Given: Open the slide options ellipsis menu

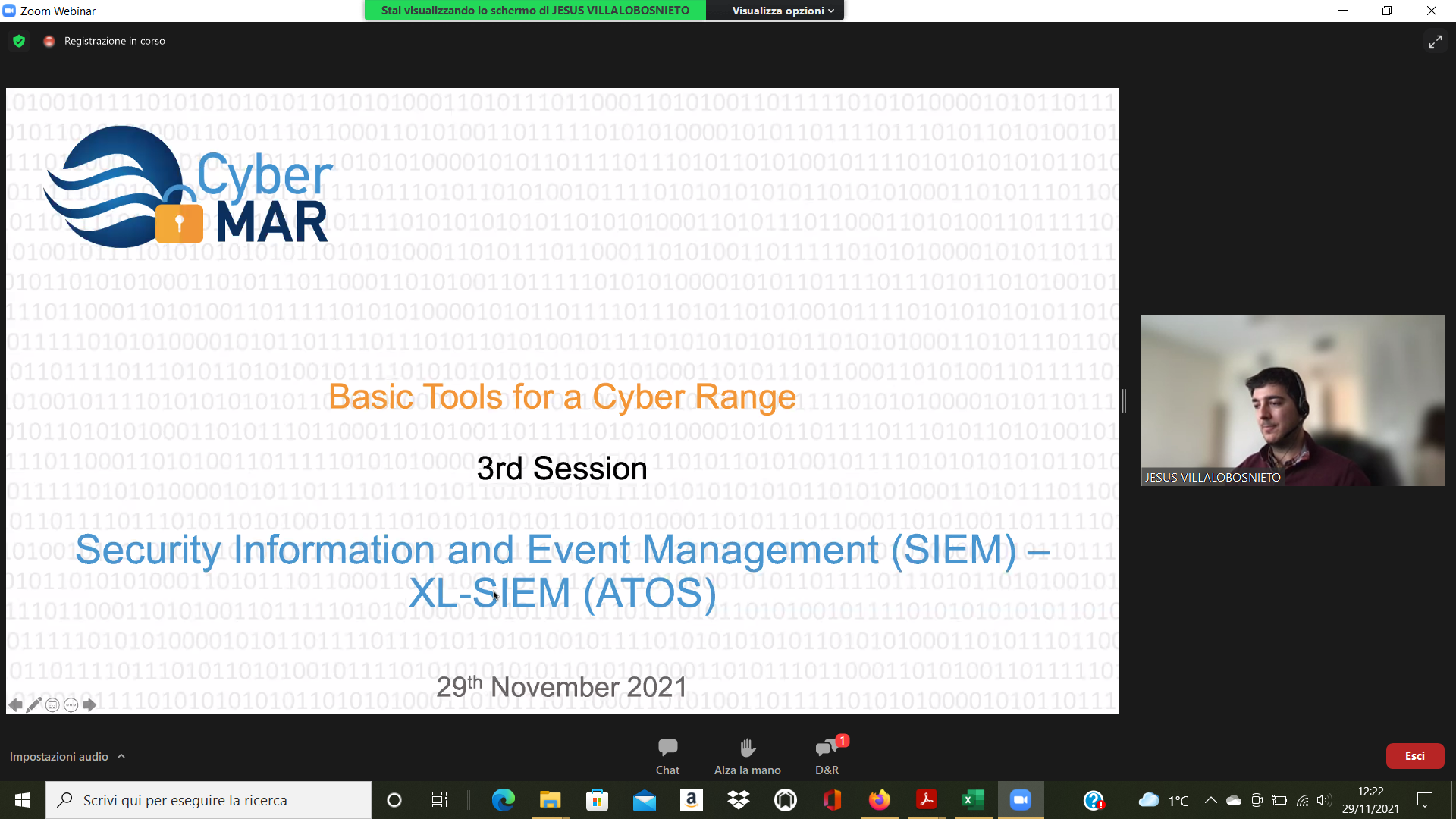Looking at the screenshot, I should (x=71, y=705).
